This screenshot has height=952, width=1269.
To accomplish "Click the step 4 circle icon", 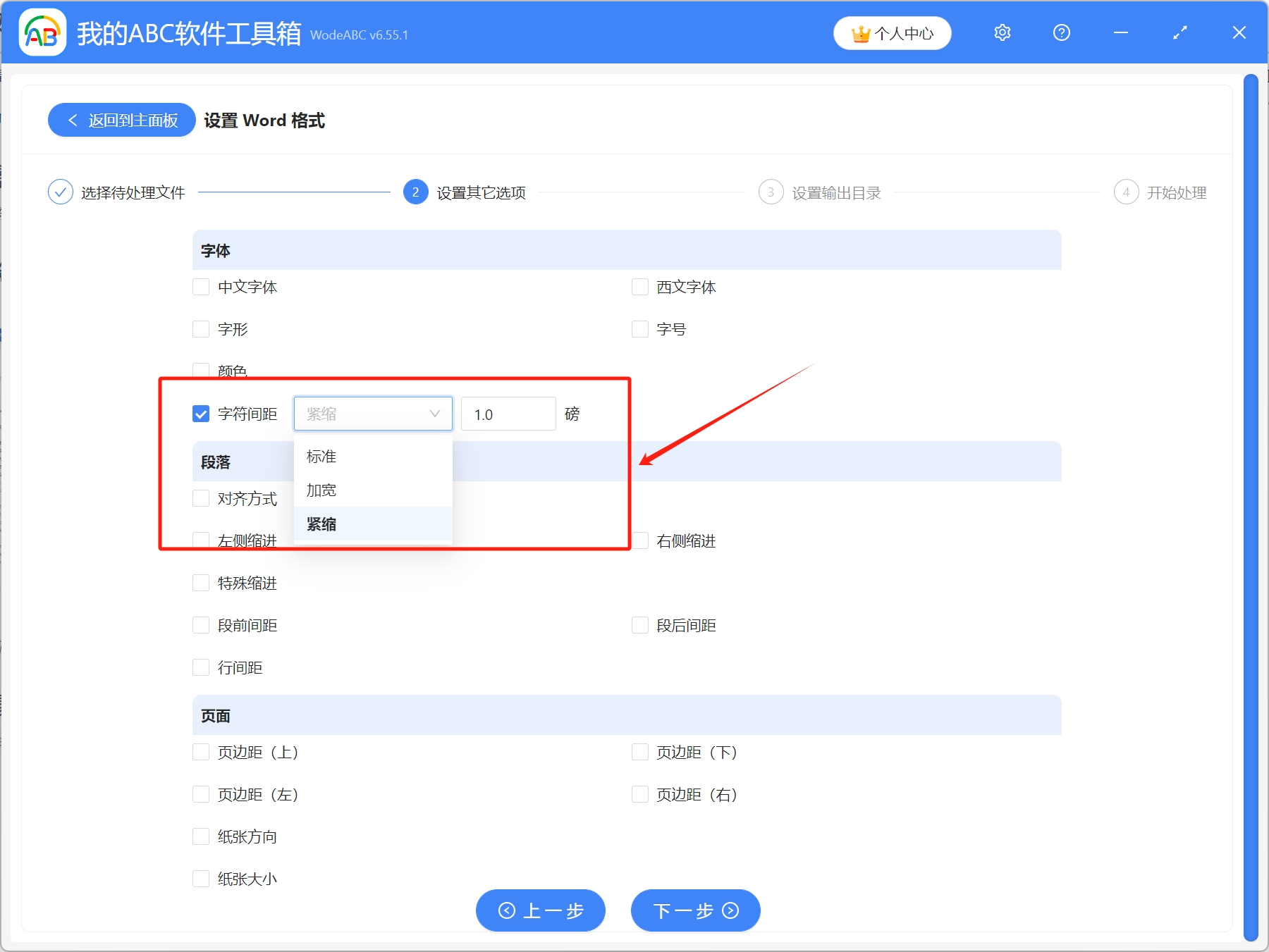I will click(x=1127, y=192).
